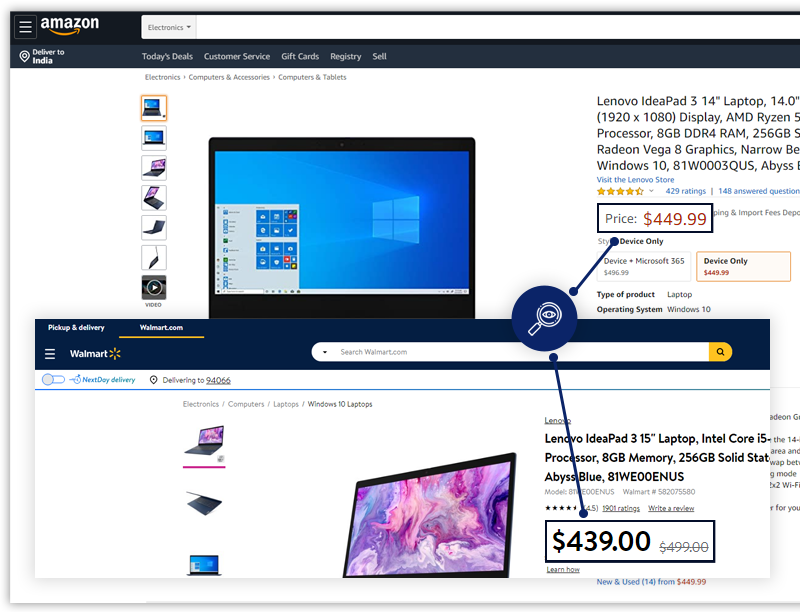The image size is (800, 612).
Task: Open the Walmart hamburger menu
Action: click(50, 354)
